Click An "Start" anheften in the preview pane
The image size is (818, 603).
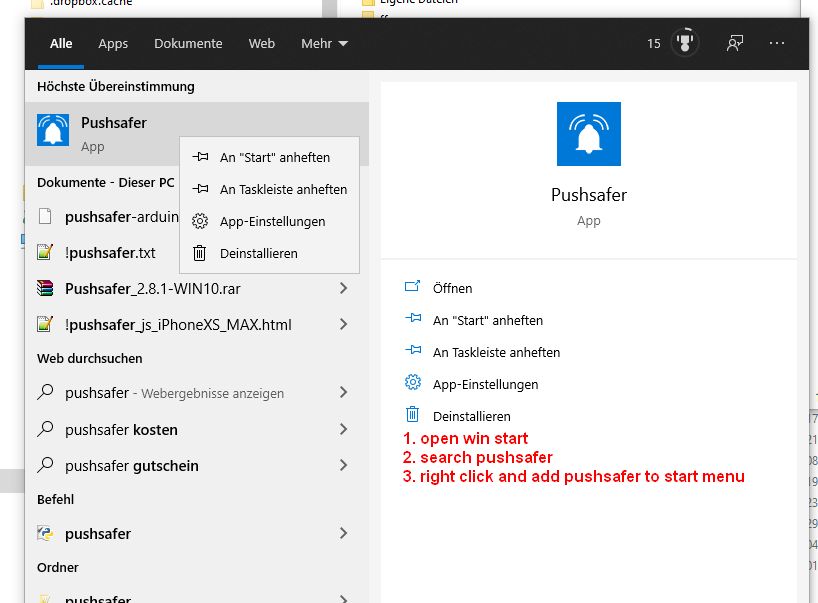pos(488,320)
